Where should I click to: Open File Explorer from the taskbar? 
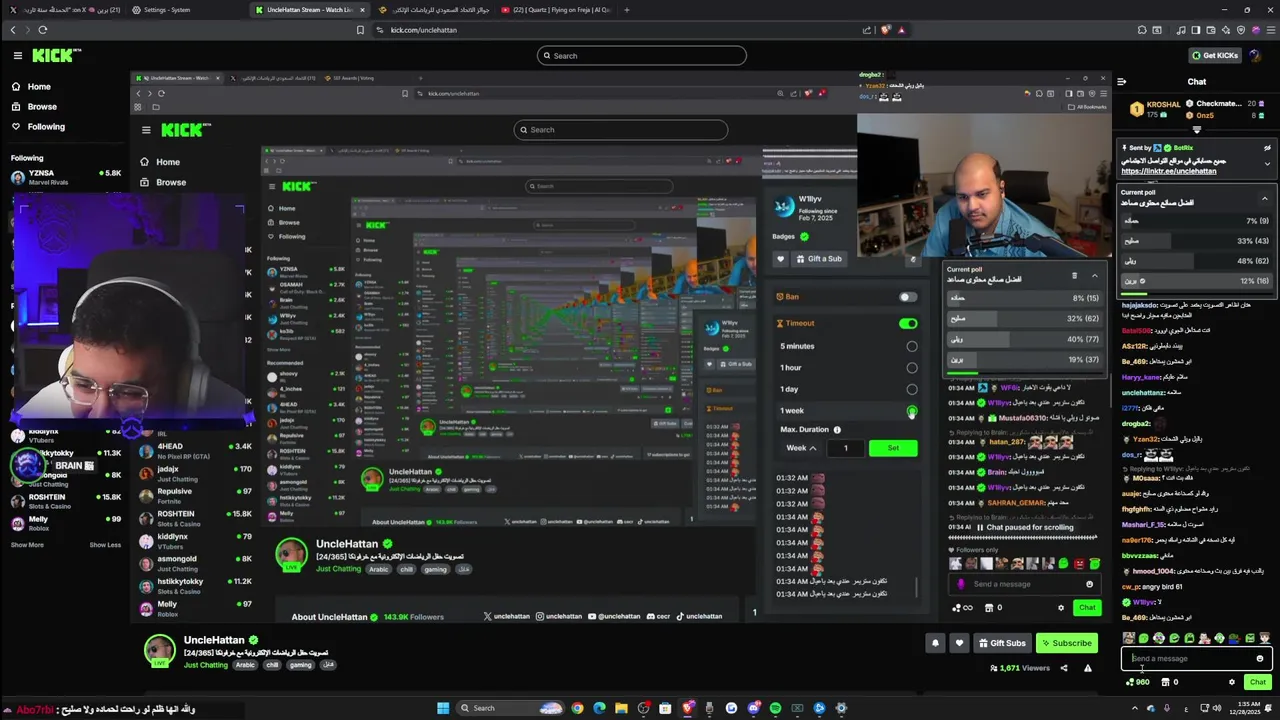(x=621, y=708)
